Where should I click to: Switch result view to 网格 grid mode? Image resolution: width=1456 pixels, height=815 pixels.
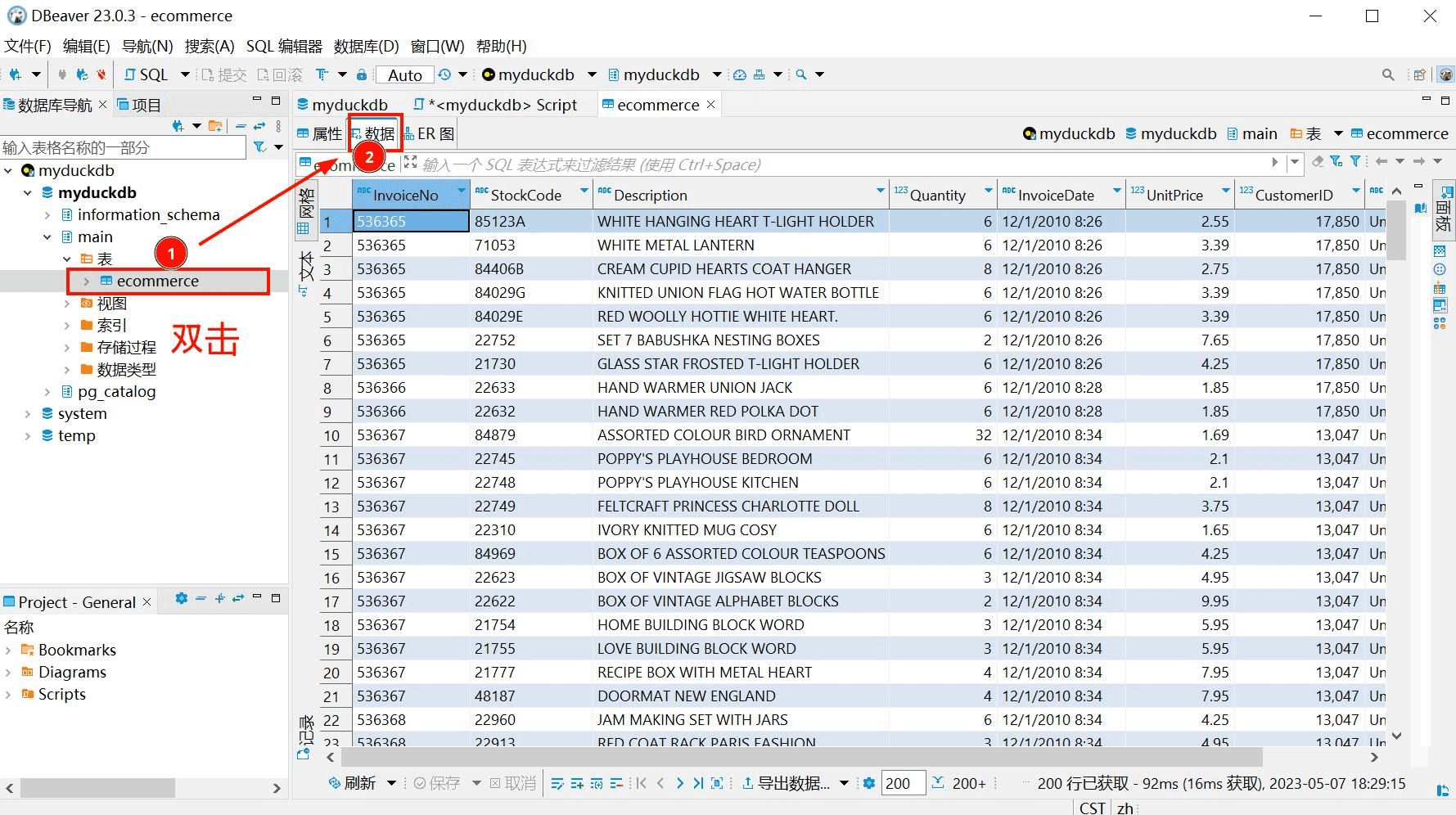point(304,210)
